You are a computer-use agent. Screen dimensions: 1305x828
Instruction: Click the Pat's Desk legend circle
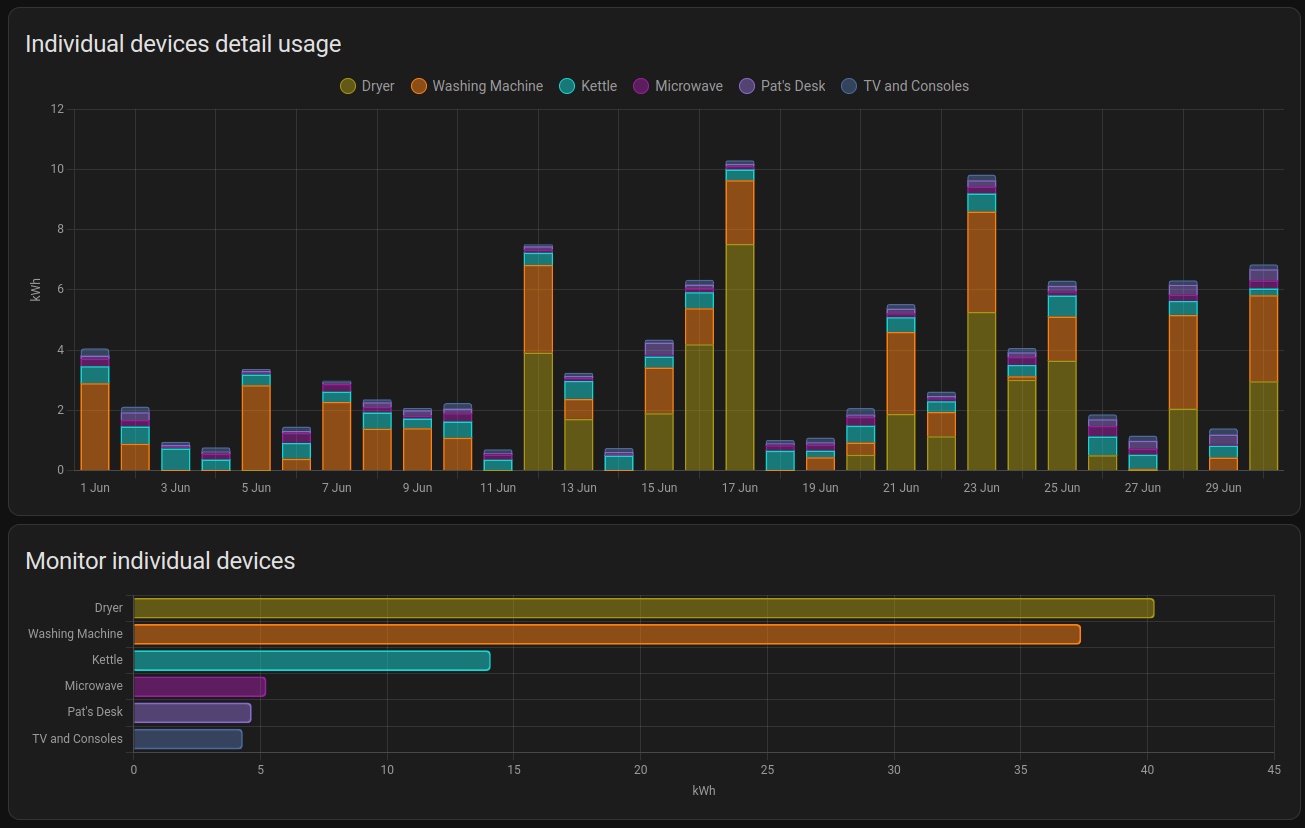747,86
